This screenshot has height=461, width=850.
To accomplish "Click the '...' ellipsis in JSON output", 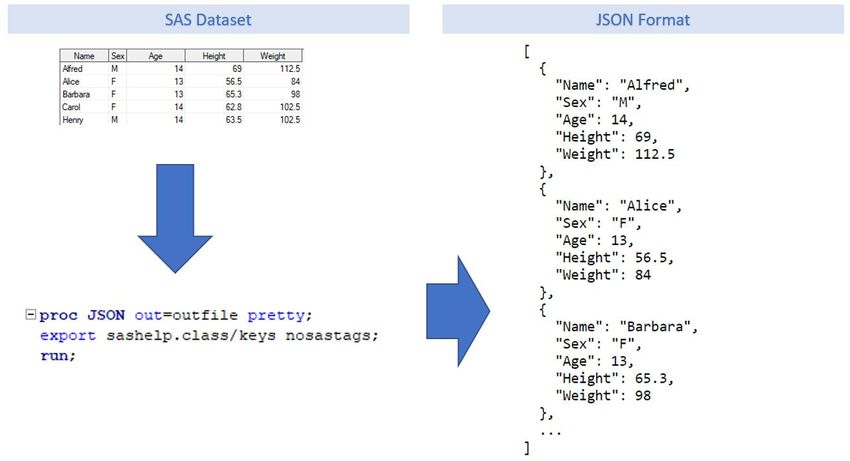I will click(551, 433).
